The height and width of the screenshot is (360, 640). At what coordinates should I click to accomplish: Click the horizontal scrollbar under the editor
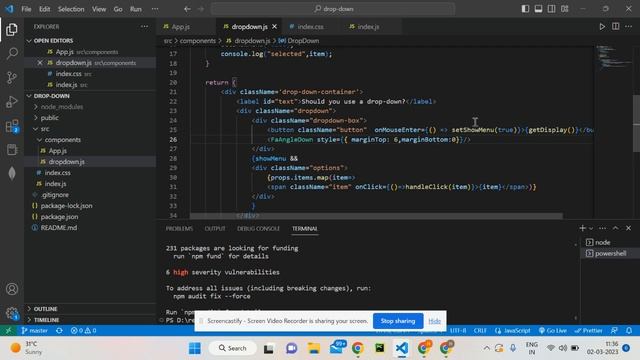coord(376,216)
